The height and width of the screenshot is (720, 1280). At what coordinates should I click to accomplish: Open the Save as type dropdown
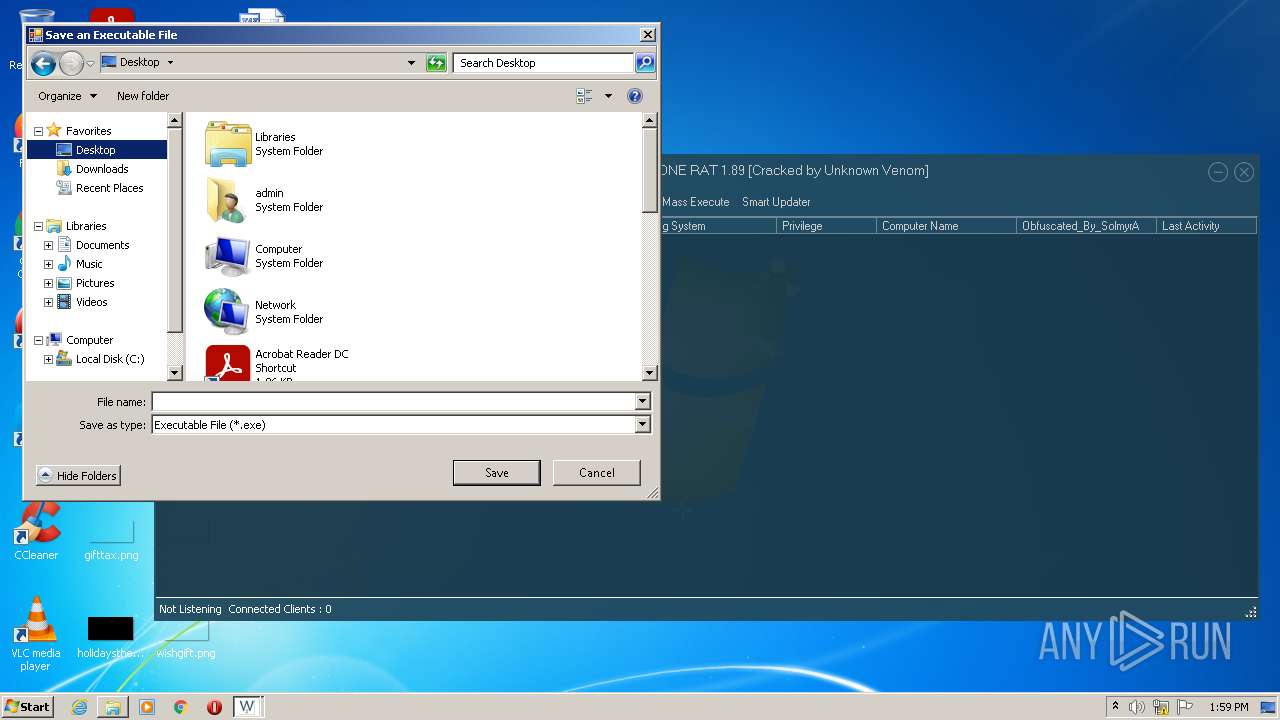tap(642, 425)
